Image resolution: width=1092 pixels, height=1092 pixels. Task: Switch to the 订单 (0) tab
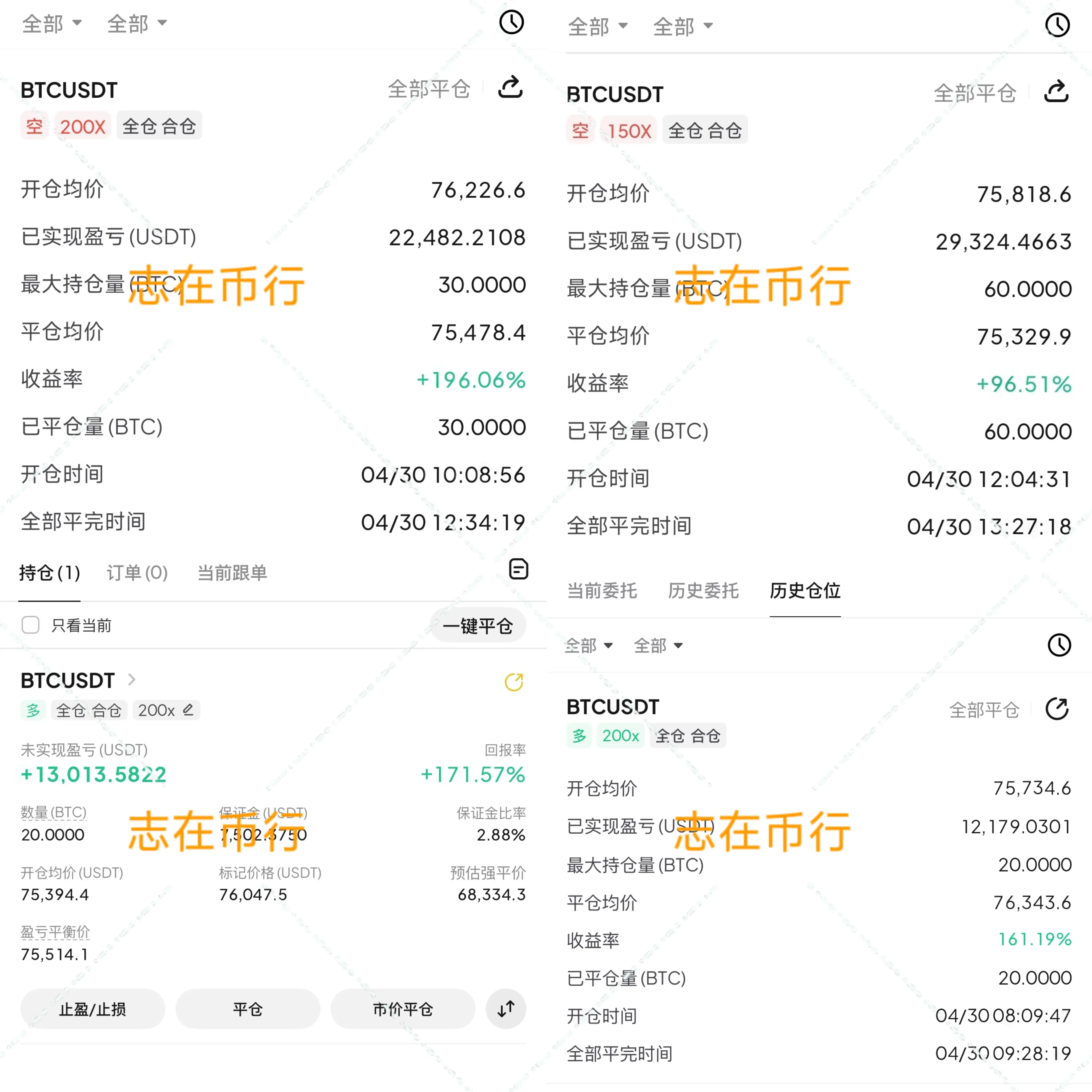point(137,573)
